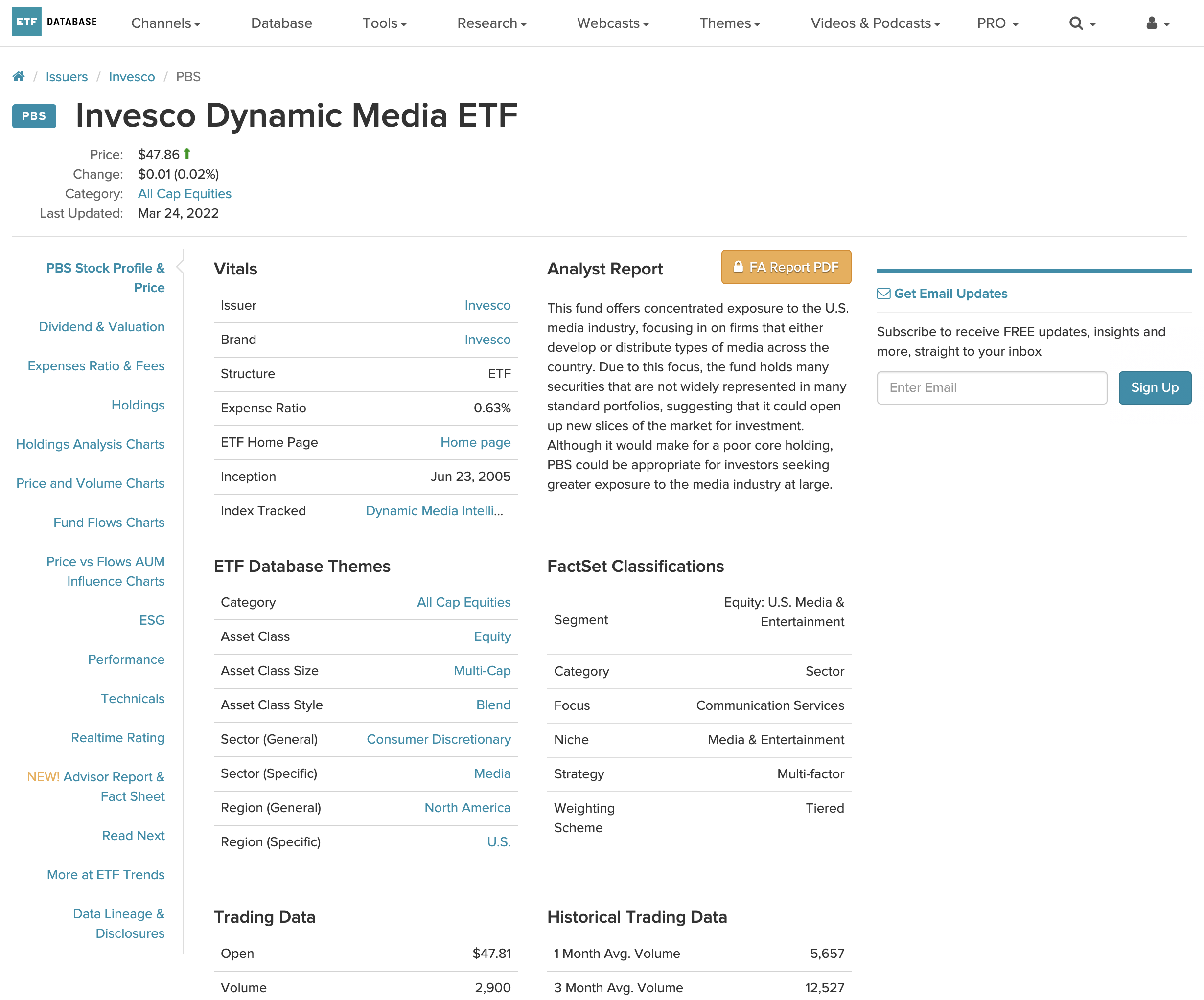Open Blend asset class style link
Image resolution: width=1204 pixels, height=1000 pixels.
click(494, 705)
